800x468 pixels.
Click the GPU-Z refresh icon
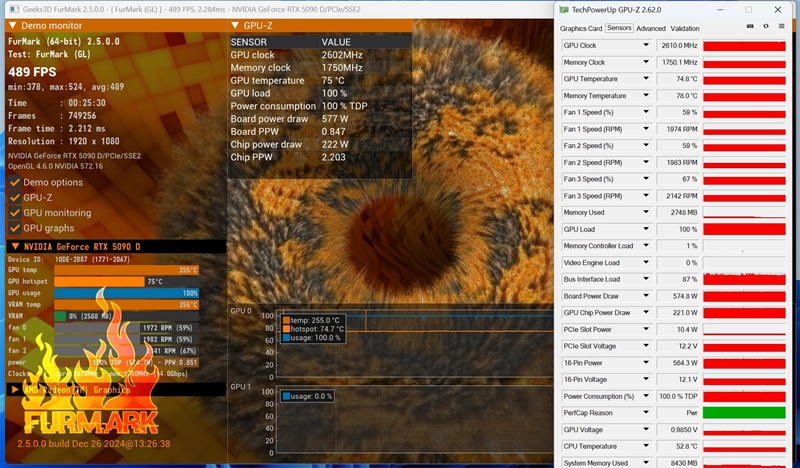[765, 28]
